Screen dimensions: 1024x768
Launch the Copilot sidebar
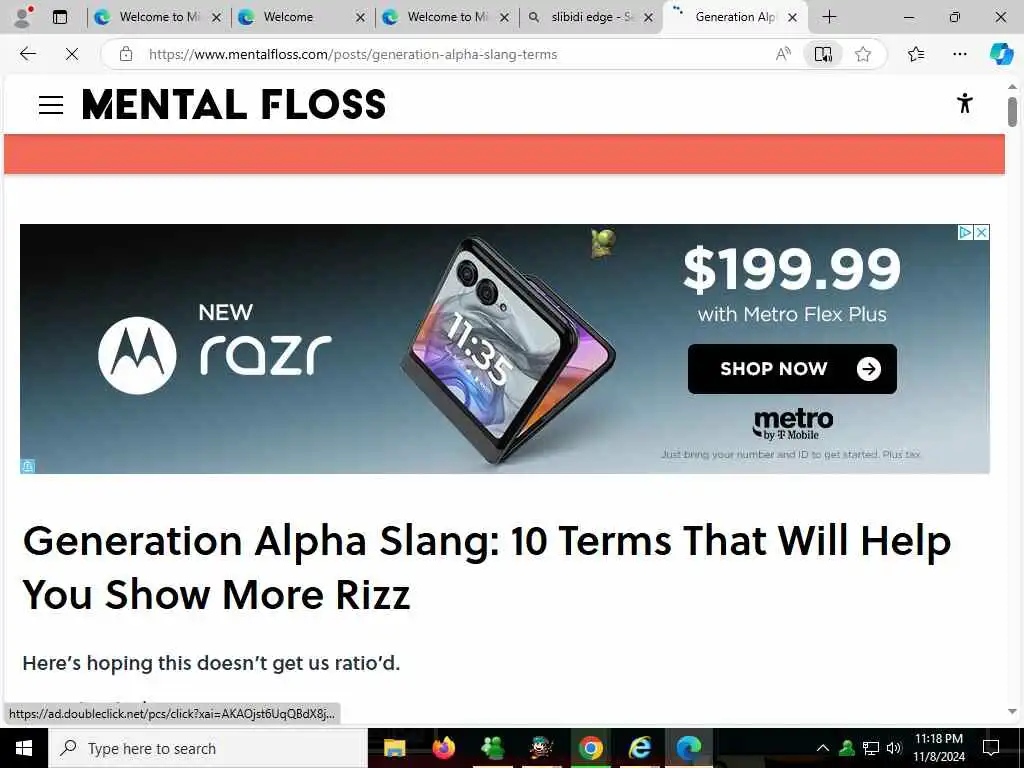pos(1001,54)
